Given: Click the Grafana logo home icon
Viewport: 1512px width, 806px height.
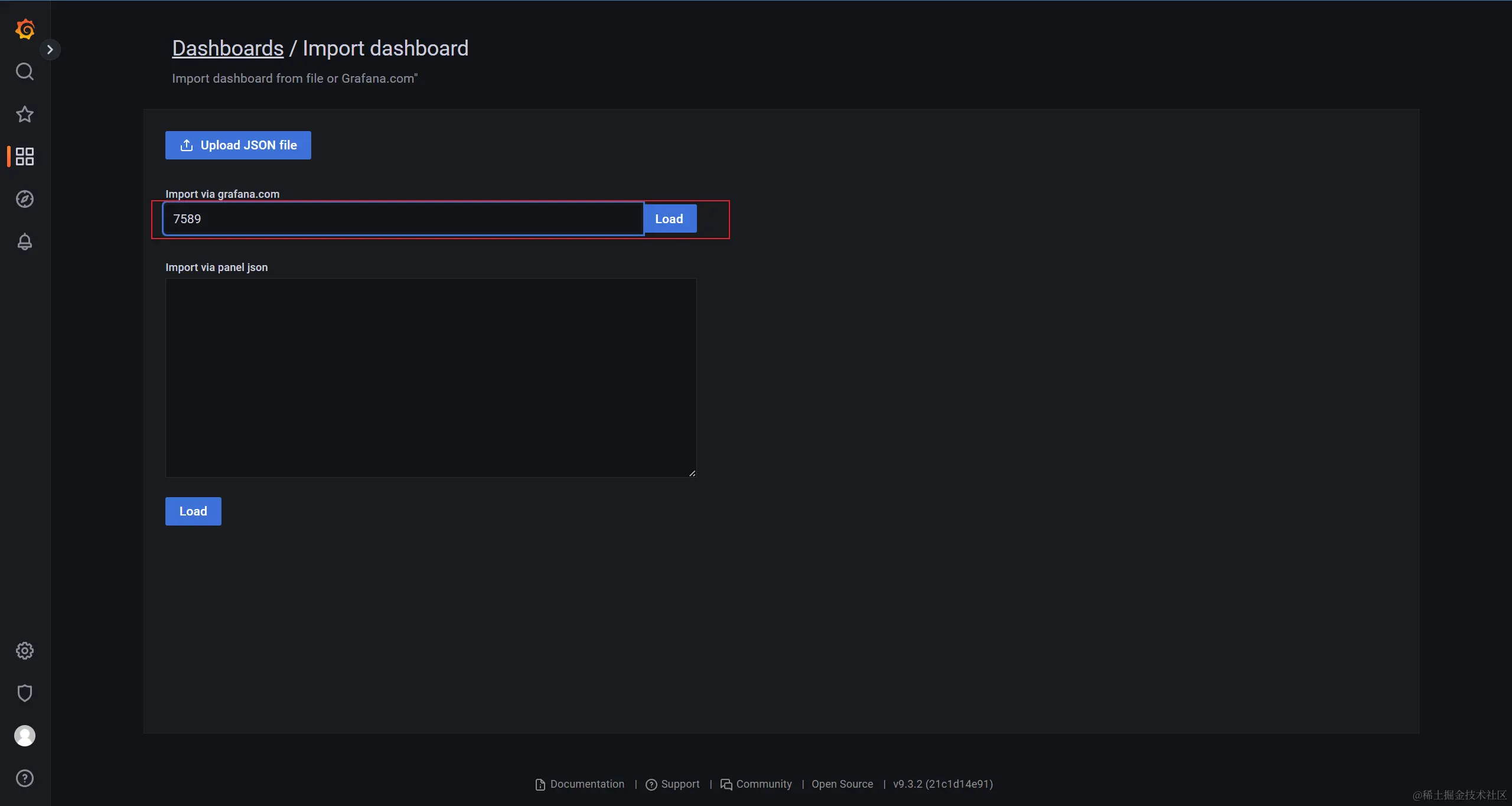Looking at the screenshot, I should pos(25,29).
